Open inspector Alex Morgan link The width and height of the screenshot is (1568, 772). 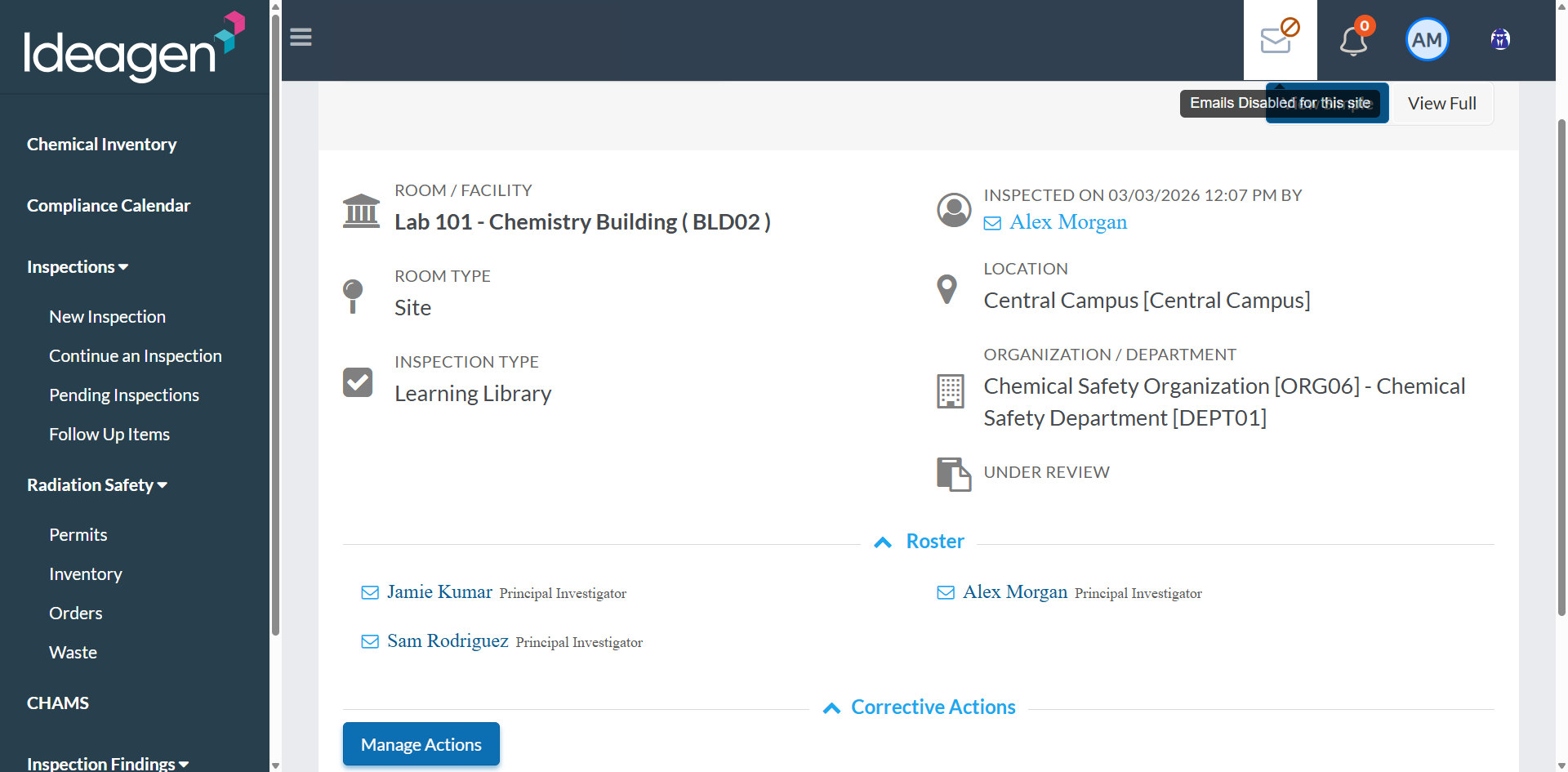pyautogui.click(x=1068, y=222)
